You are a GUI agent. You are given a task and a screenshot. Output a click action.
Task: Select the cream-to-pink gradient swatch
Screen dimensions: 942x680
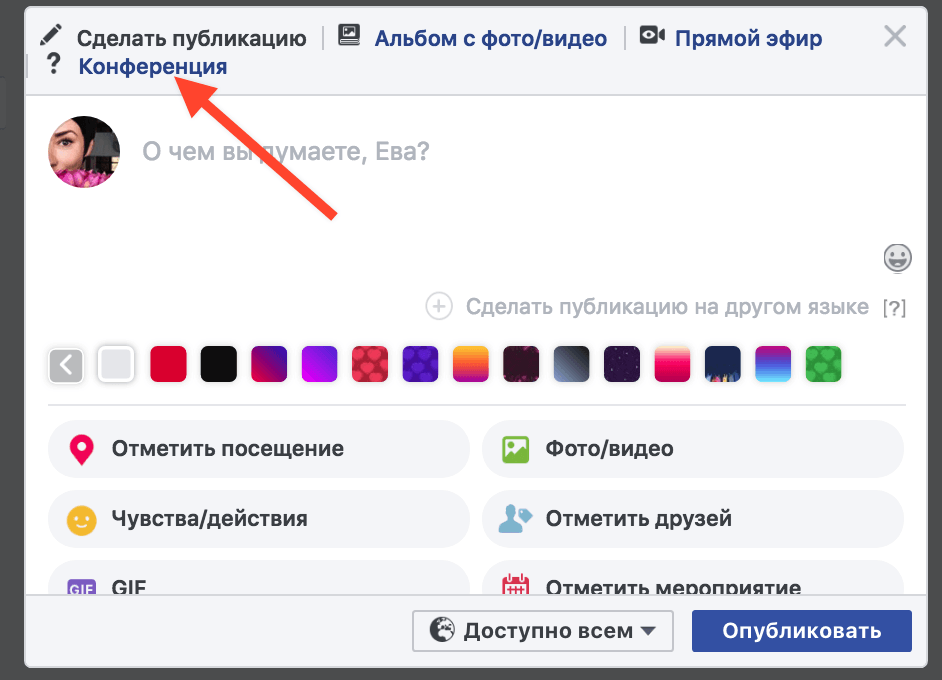pos(672,363)
